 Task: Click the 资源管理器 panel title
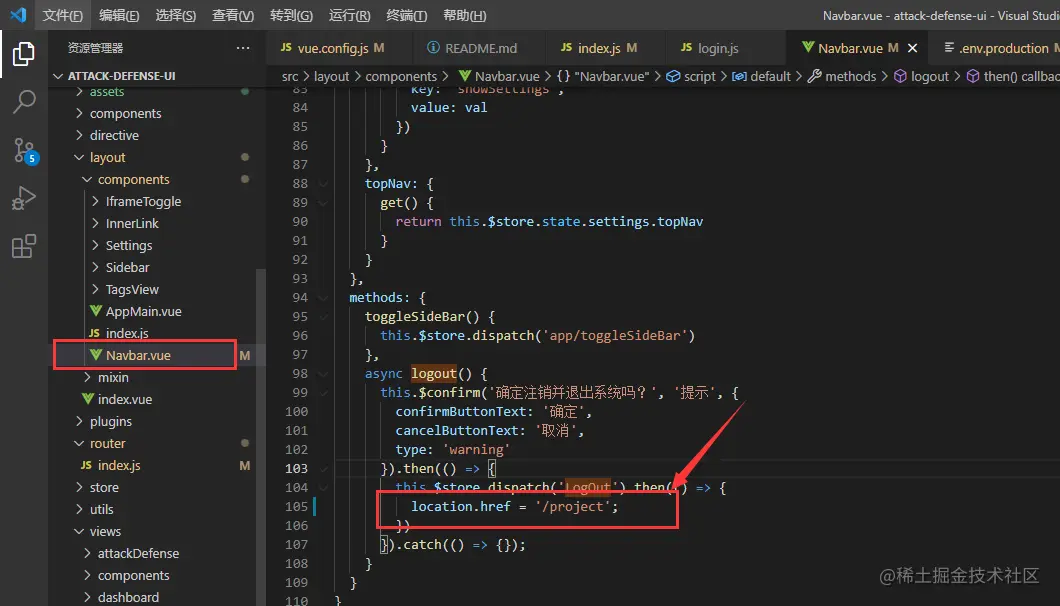click(95, 48)
